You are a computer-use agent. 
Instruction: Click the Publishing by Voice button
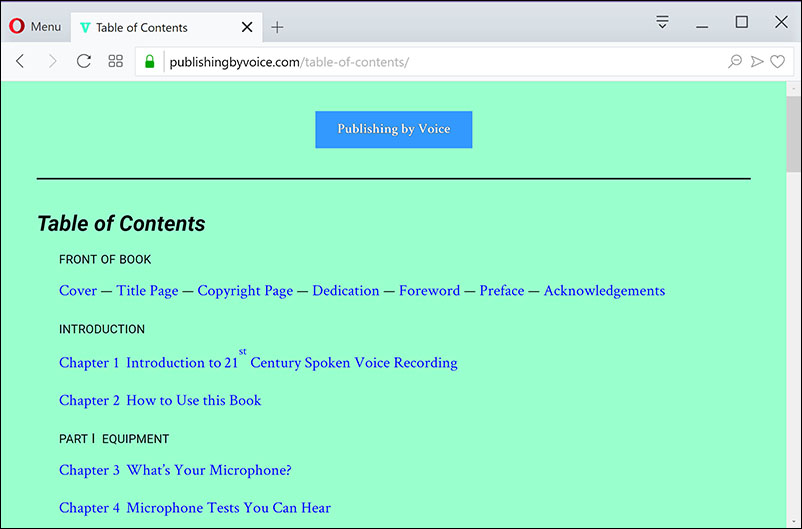point(394,129)
